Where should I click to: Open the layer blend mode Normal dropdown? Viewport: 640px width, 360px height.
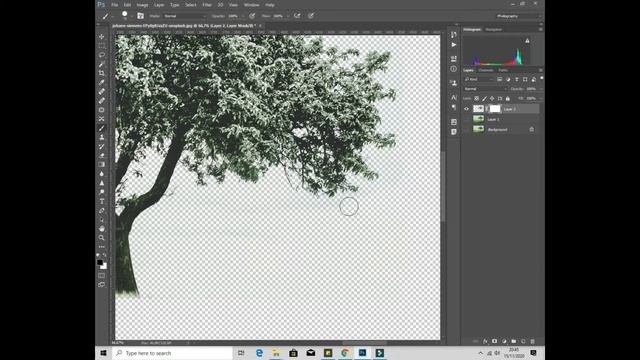point(486,89)
